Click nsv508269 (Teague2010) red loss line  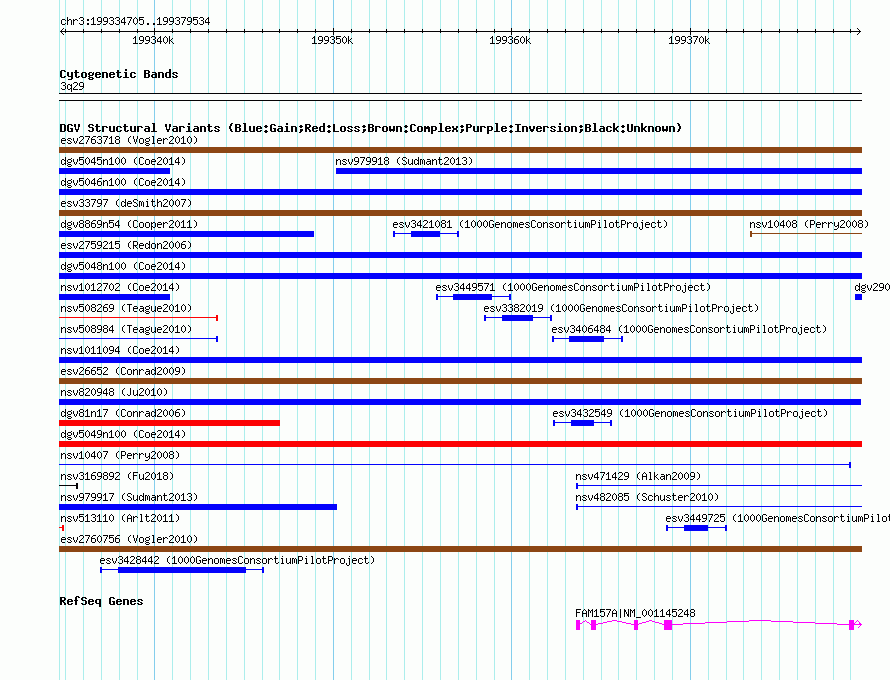coord(138,318)
